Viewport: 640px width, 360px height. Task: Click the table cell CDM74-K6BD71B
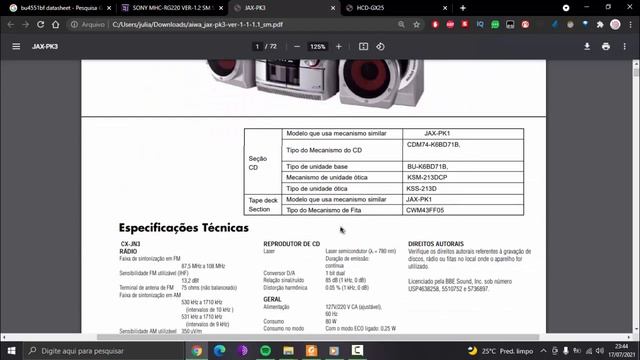pos(463,150)
